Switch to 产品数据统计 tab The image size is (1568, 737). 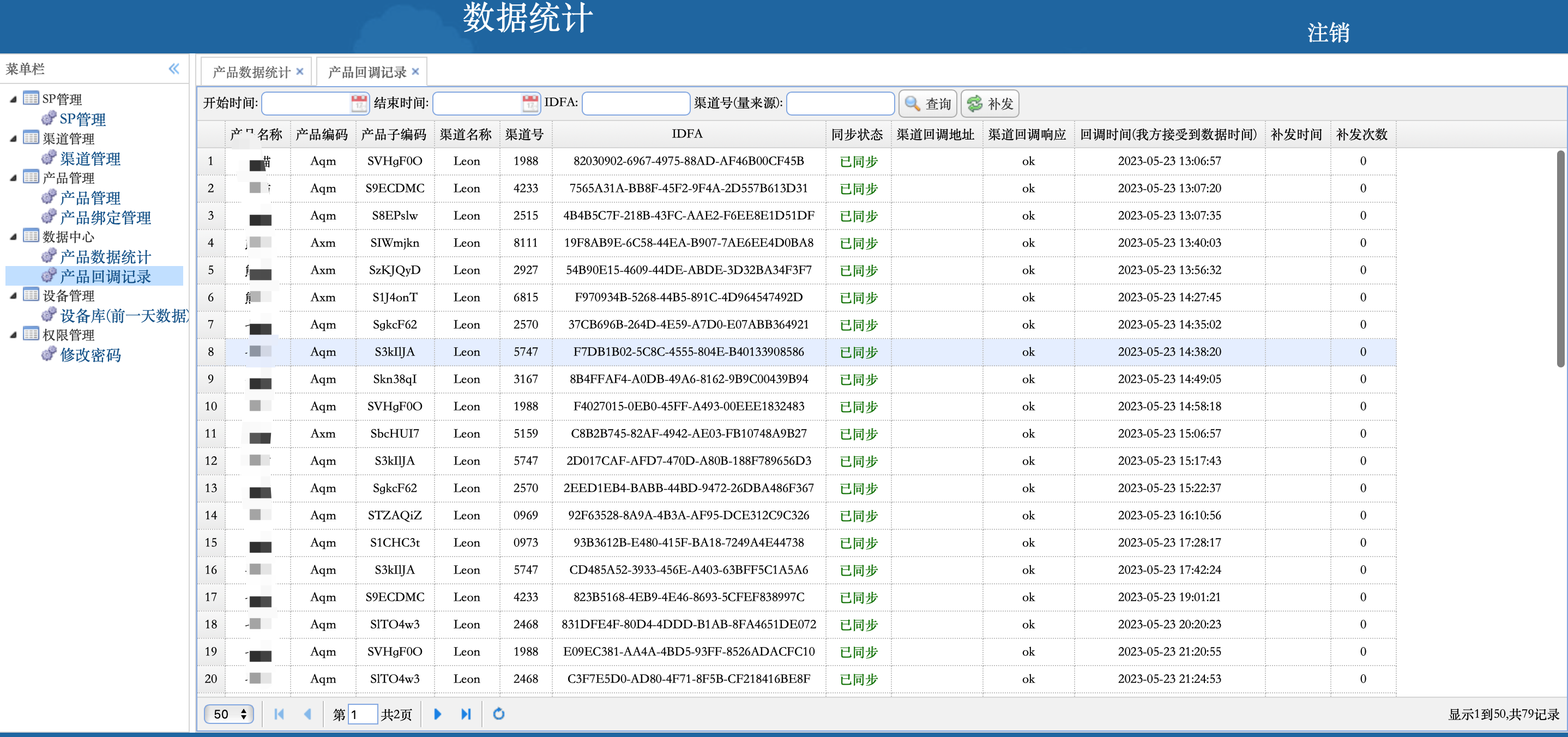251,73
